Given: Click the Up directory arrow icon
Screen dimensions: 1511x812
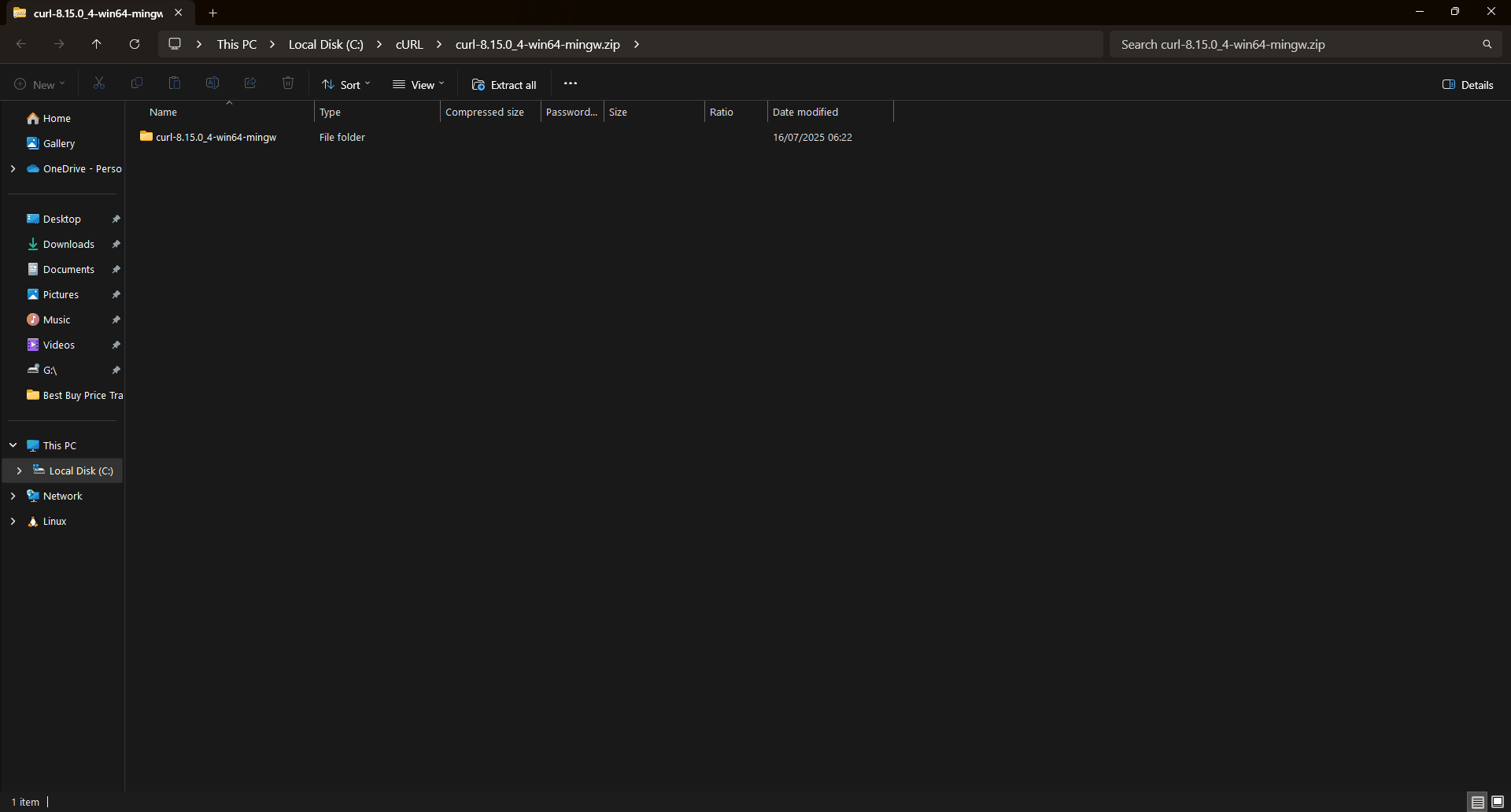Looking at the screenshot, I should point(97,44).
